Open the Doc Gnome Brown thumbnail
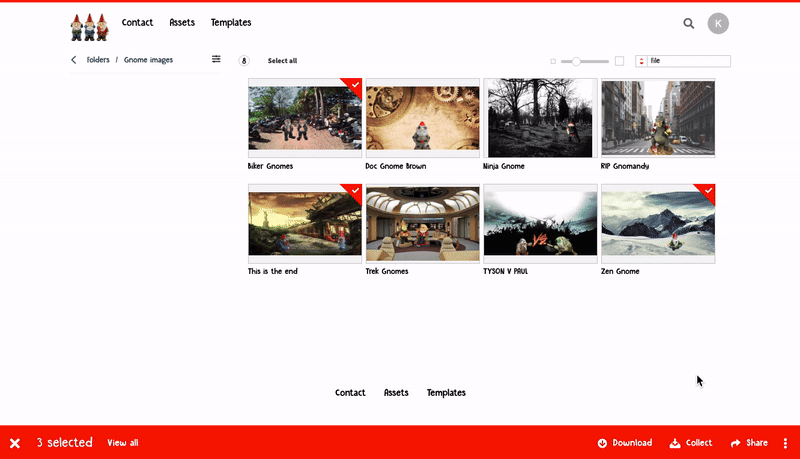This screenshot has height=459, width=800. (422, 118)
